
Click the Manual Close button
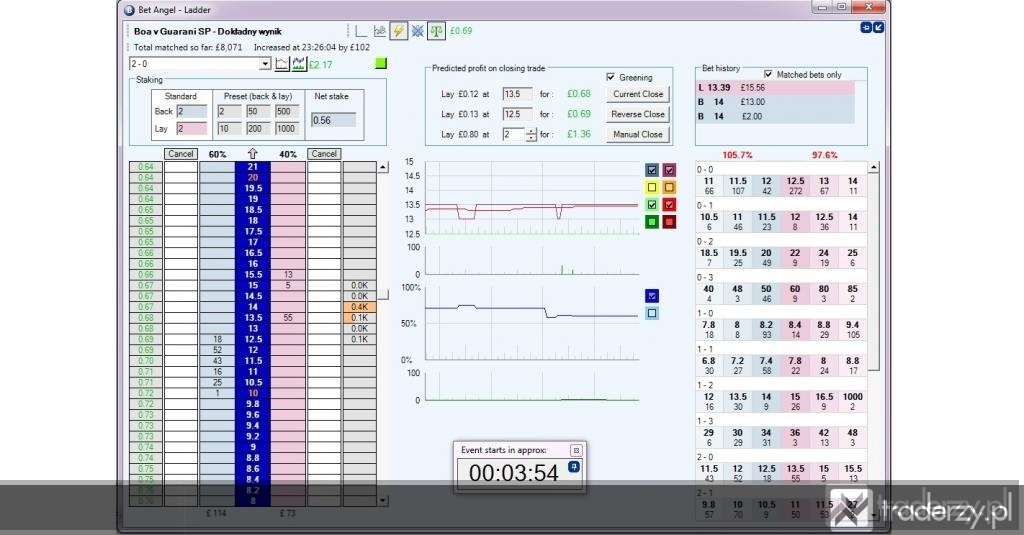638,135
